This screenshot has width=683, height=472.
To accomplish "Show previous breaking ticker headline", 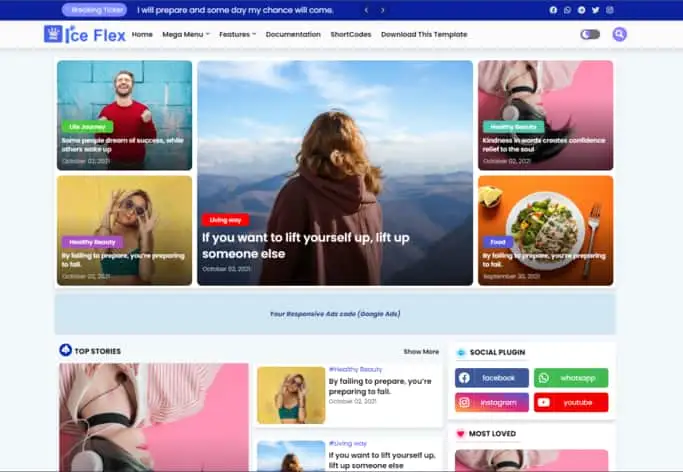I will 366,10.
